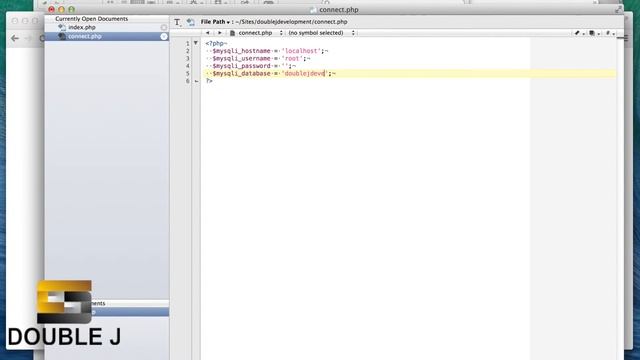
Task: Click the file path text ~/Sites/doublejdevelopment/connect.php
Action: pyautogui.click(x=291, y=22)
